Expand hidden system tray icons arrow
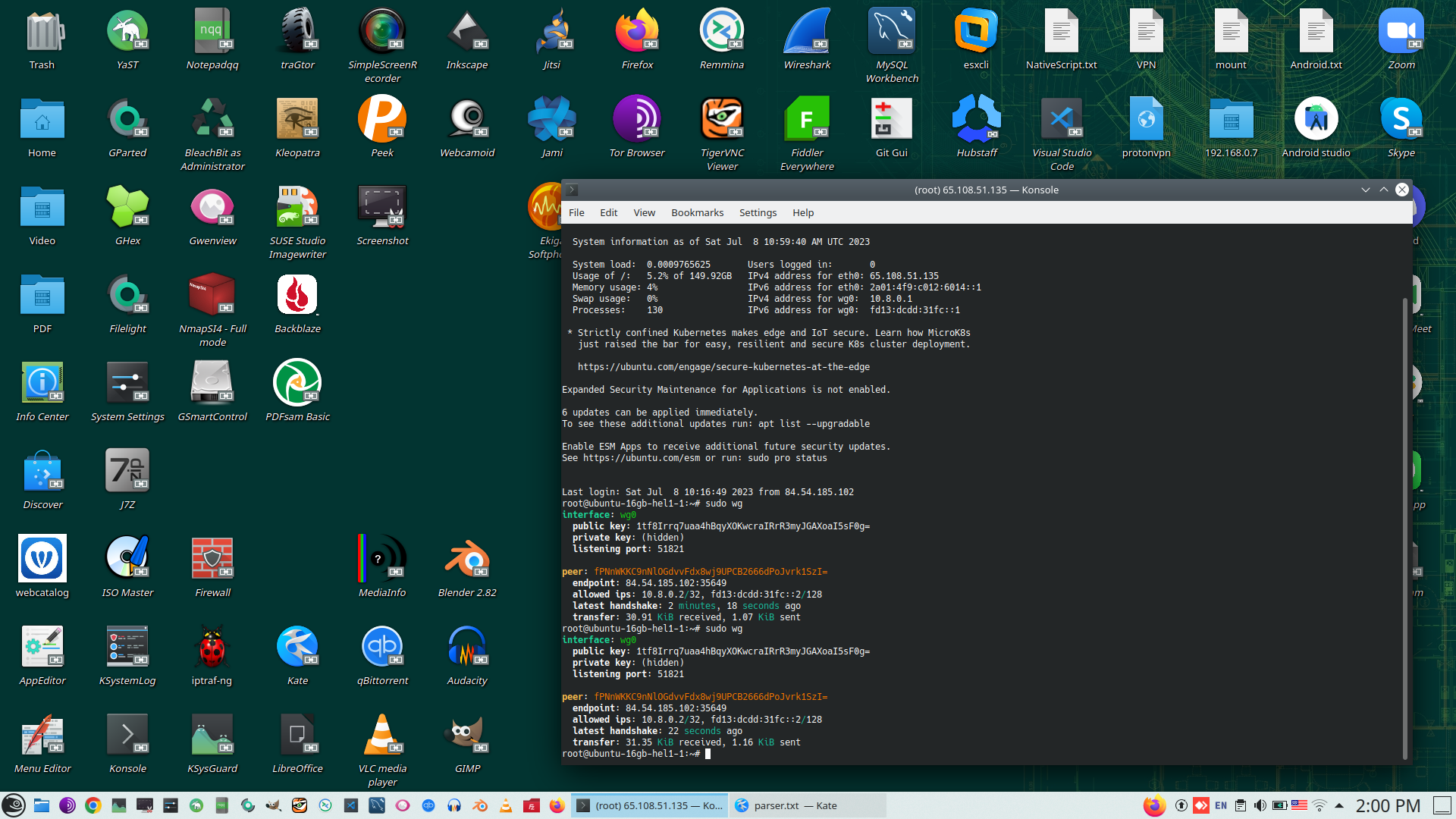The width and height of the screenshot is (1456, 819). point(1339,805)
